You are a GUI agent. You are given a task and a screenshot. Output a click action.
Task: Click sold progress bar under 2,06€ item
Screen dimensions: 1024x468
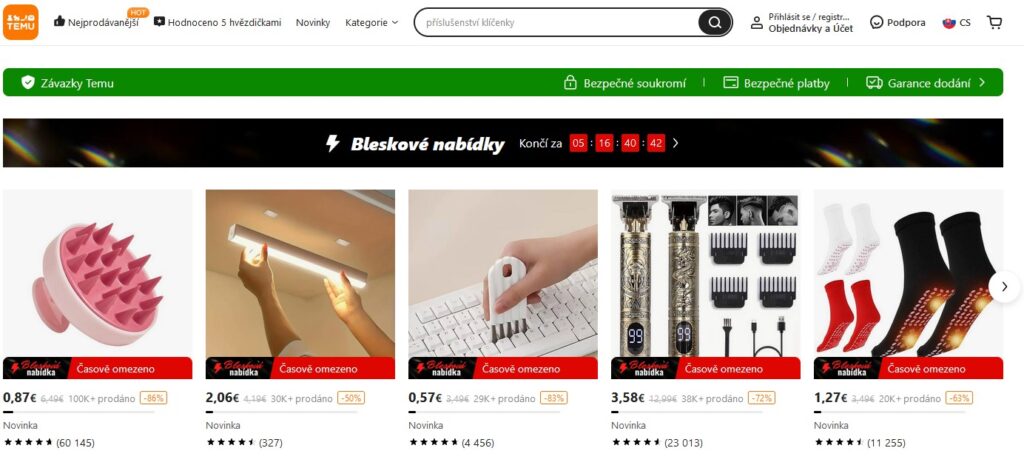point(281,412)
